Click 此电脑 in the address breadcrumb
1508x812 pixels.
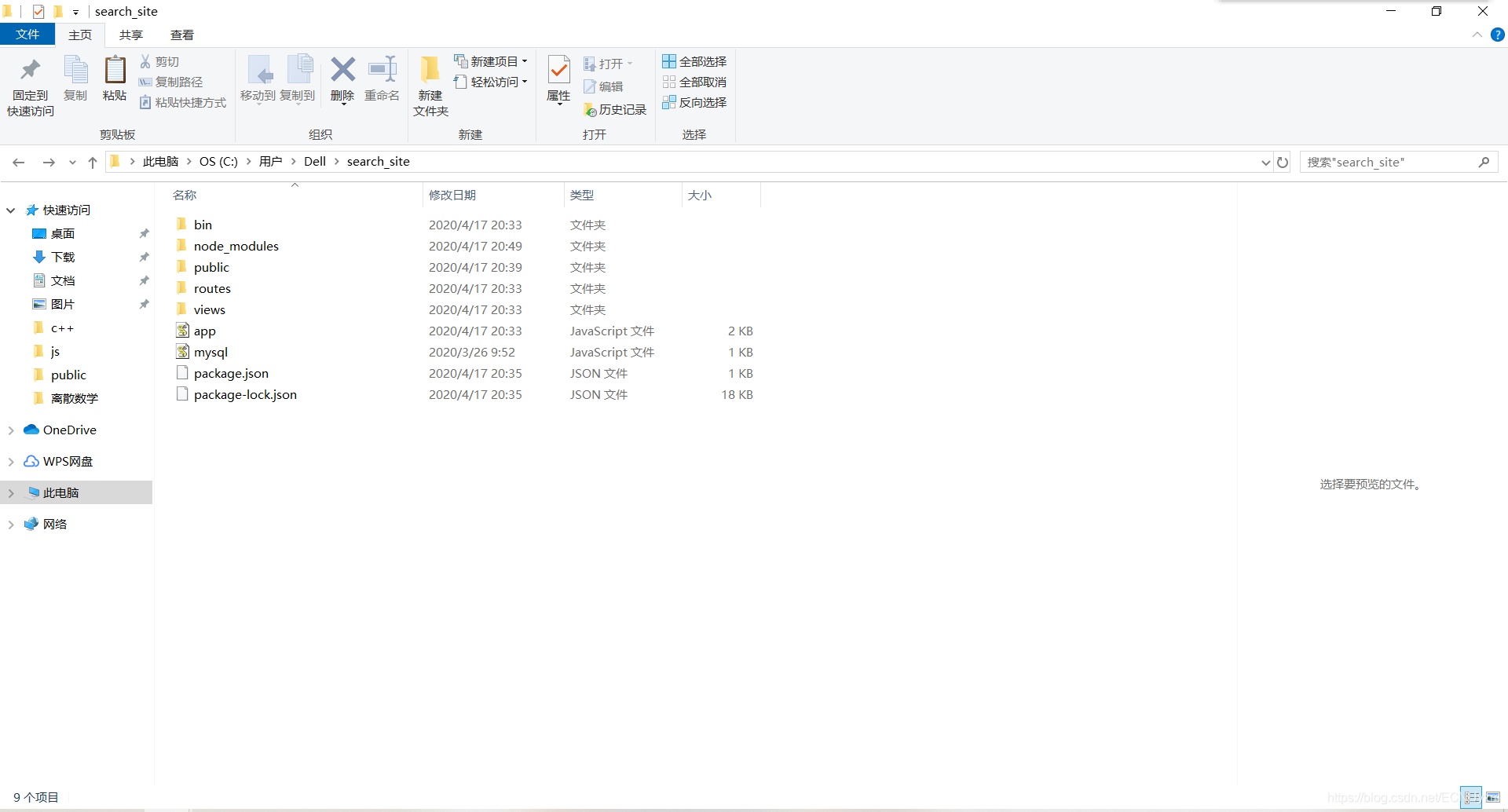click(x=161, y=162)
